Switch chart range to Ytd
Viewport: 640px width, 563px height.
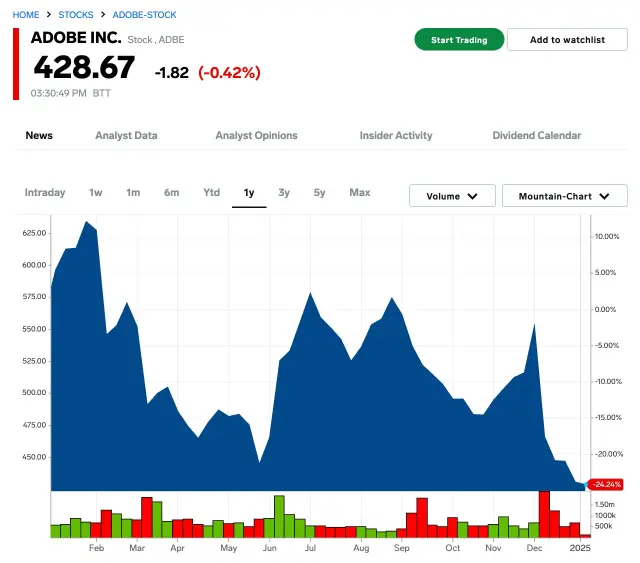tap(211, 193)
